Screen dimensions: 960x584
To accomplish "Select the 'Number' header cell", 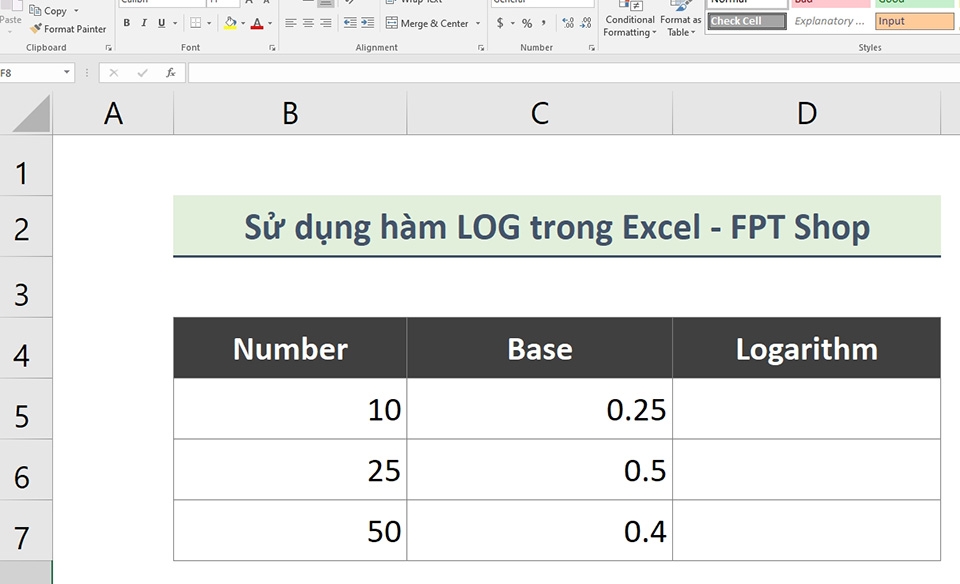I will pos(290,348).
